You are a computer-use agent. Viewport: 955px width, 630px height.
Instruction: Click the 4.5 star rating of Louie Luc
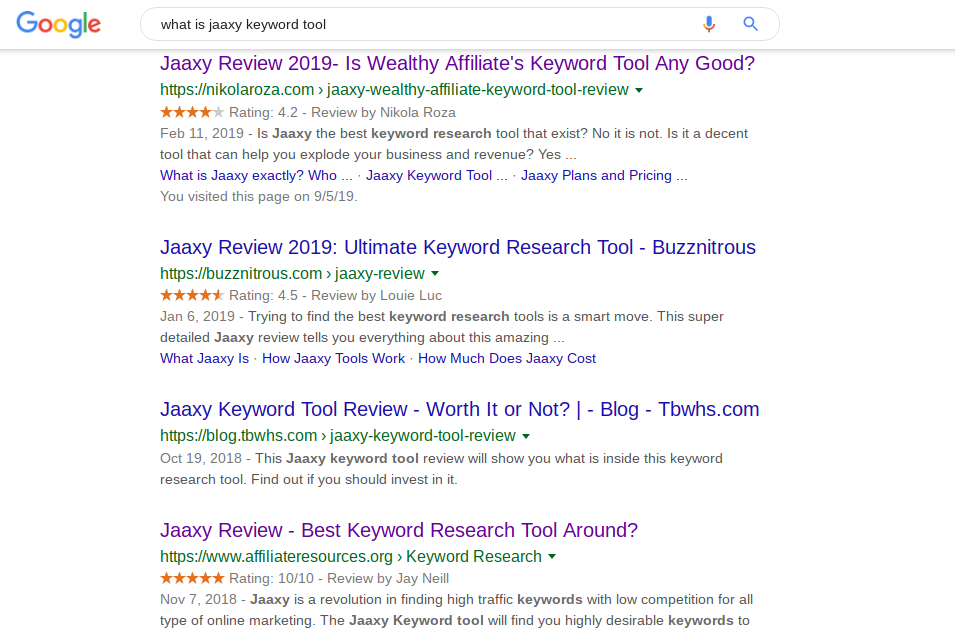pyautogui.click(x=192, y=296)
